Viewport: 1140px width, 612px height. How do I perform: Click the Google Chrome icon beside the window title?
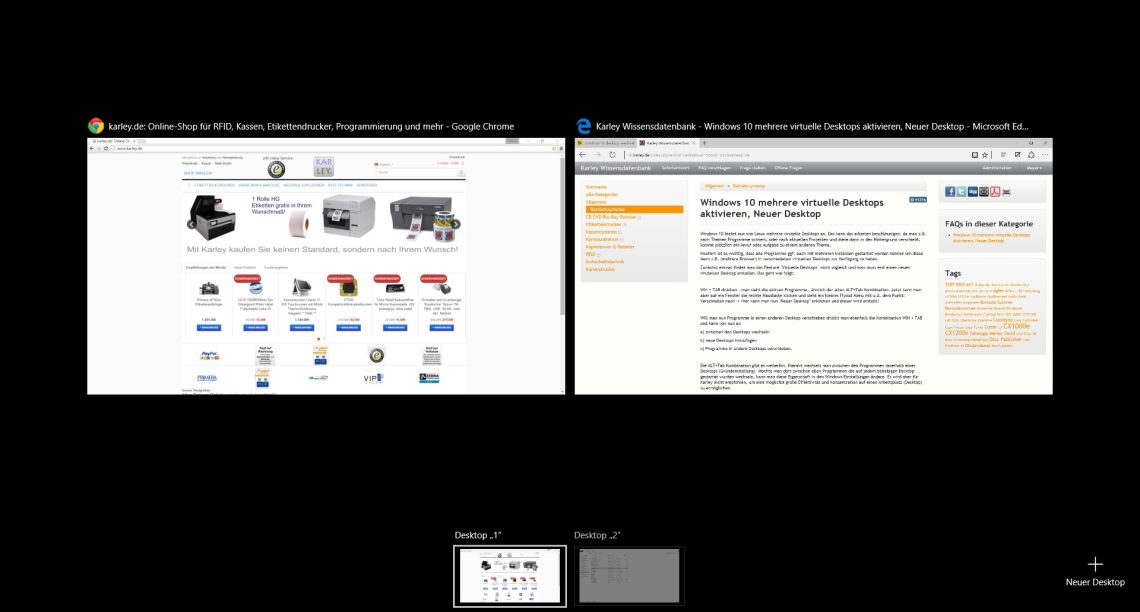tap(95, 126)
